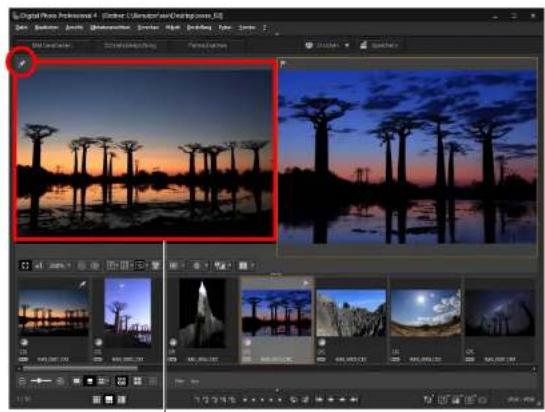Select the highlighted middle thumbnail-position layout icon
545x412 pixels.
point(109,400)
